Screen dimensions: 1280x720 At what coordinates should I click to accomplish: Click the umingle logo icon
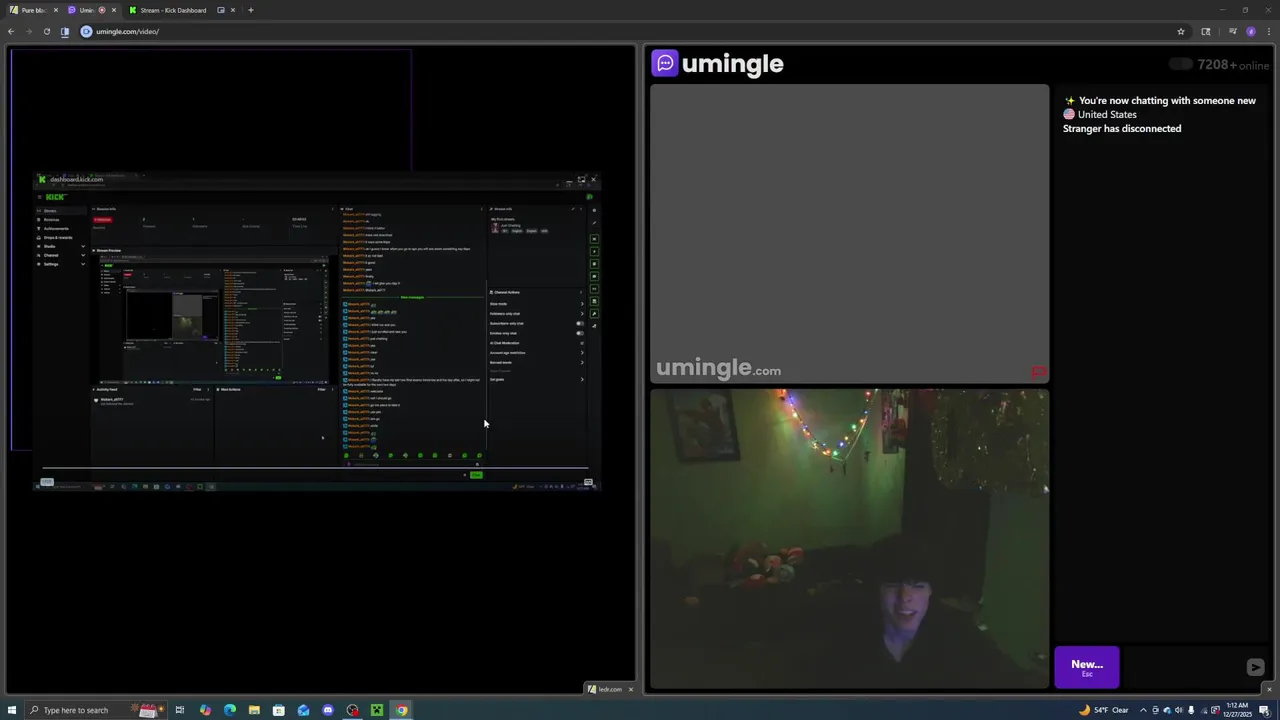[x=665, y=63]
